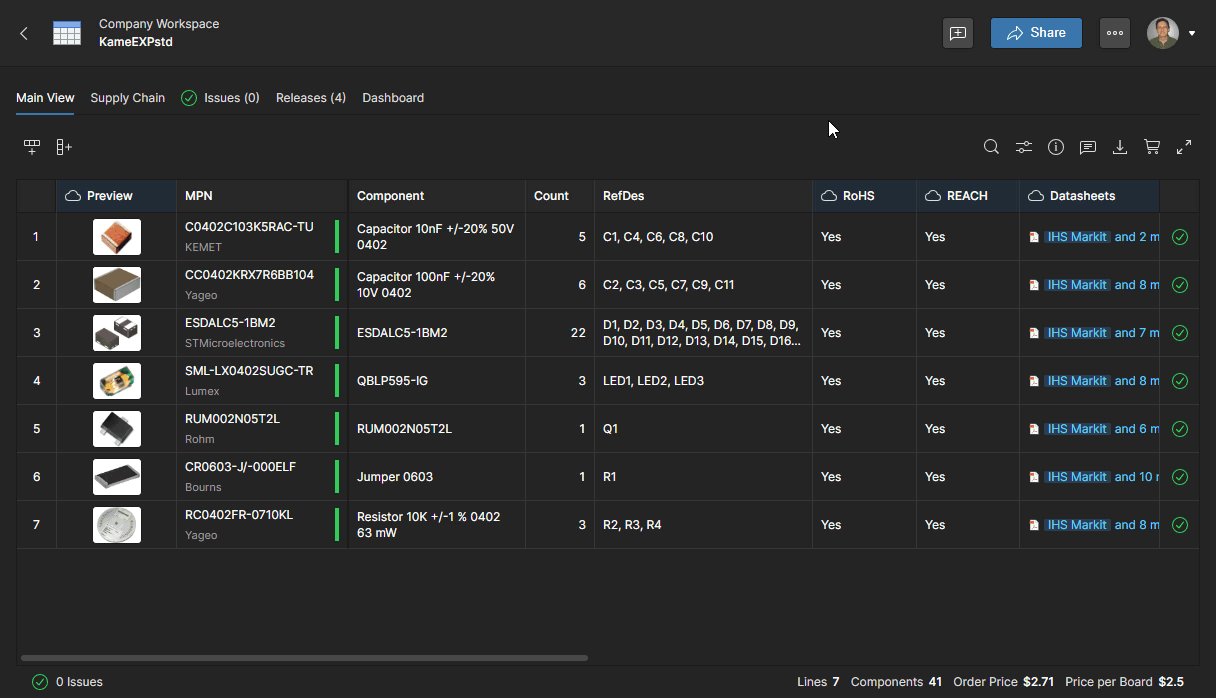
Task: Click the back arrow icon
Action: point(24,33)
